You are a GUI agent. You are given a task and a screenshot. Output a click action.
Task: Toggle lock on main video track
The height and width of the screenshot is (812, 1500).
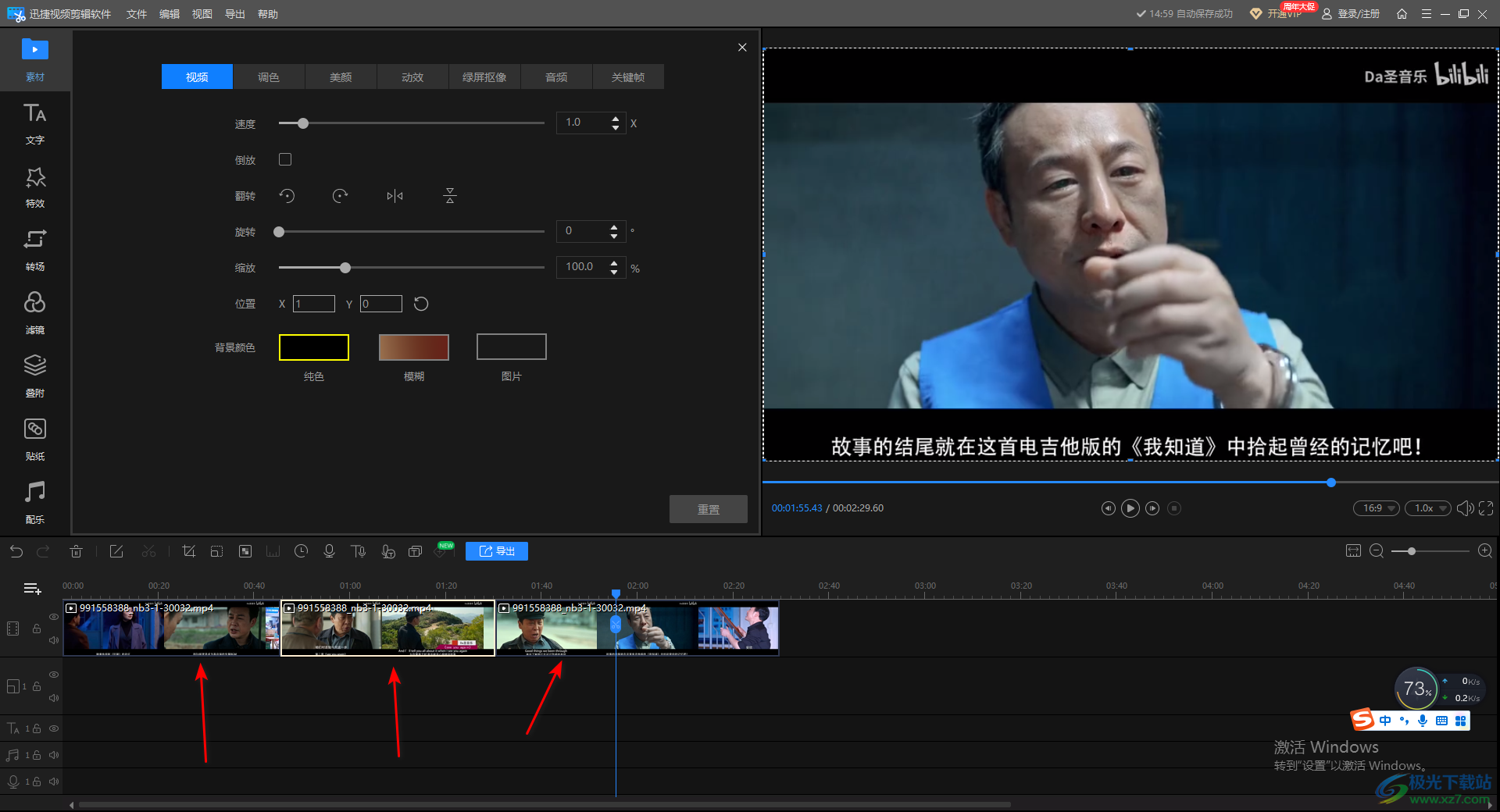(x=36, y=629)
